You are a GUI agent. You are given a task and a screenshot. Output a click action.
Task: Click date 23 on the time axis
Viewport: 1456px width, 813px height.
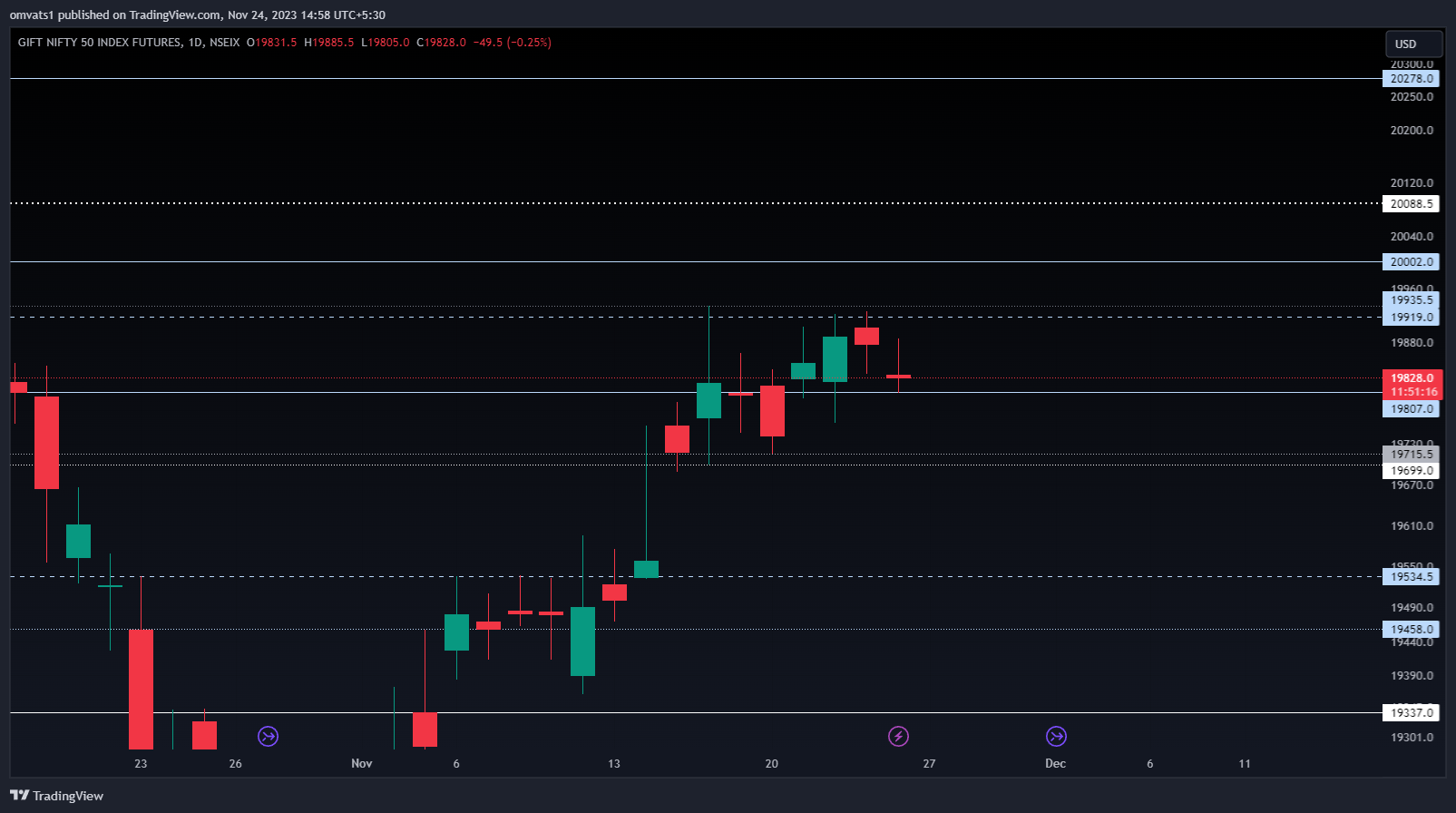[x=141, y=763]
